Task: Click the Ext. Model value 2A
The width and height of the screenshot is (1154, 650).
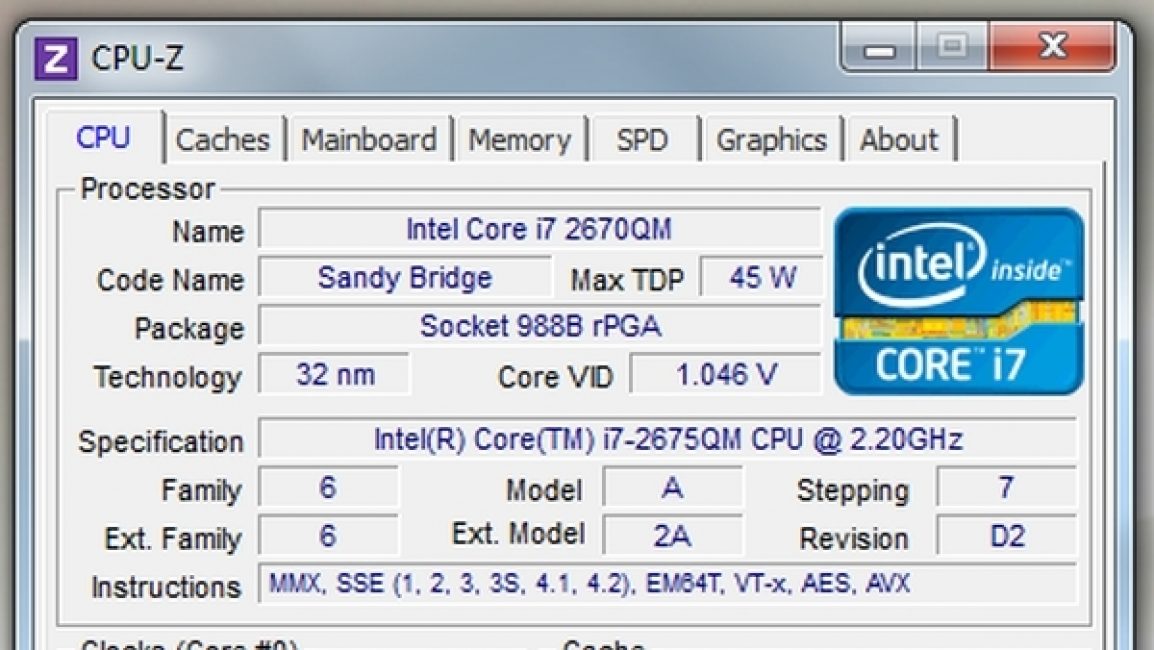Action: click(x=672, y=535)
